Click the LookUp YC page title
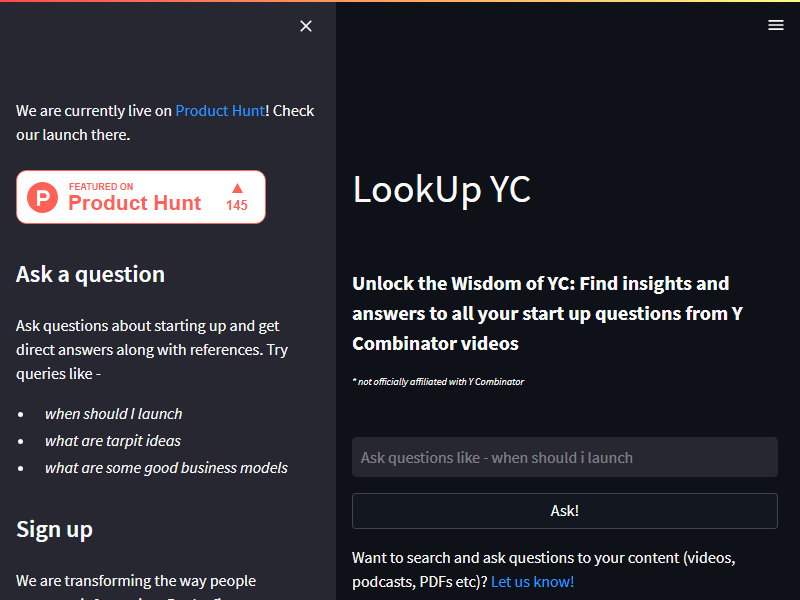The width and height of the screenshot is (800, 600). tap(441, 190)
